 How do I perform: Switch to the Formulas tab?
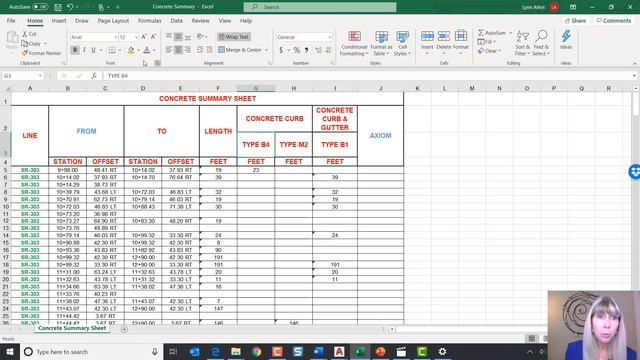coord(149,21)
